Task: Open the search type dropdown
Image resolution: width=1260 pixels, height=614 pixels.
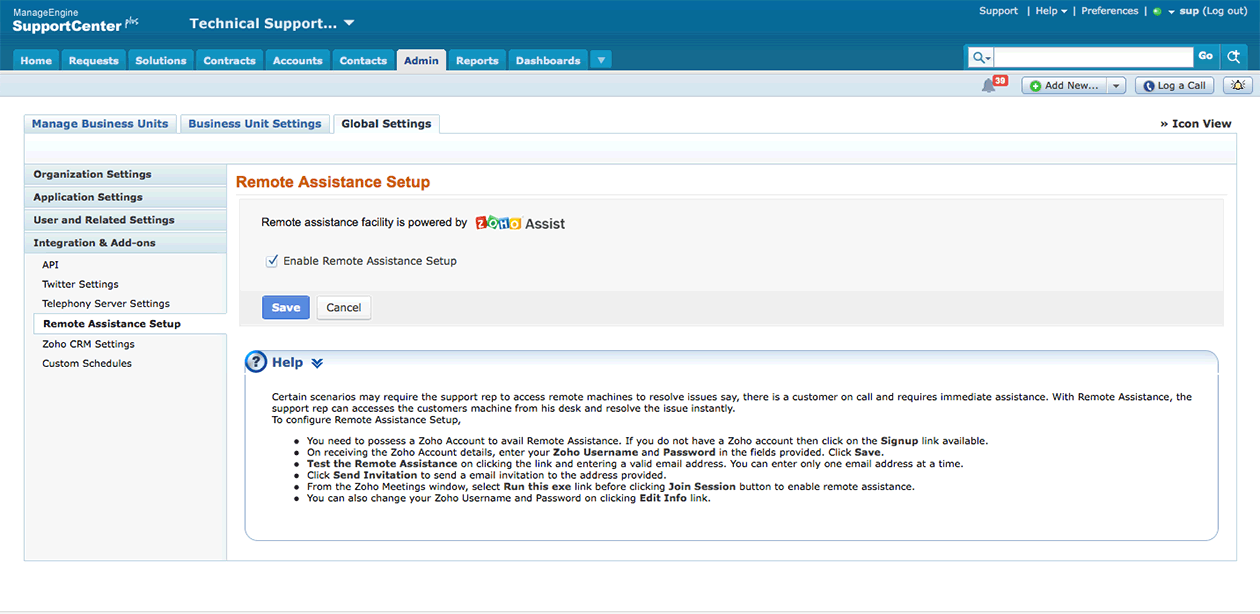Action: tap(981, 58)
